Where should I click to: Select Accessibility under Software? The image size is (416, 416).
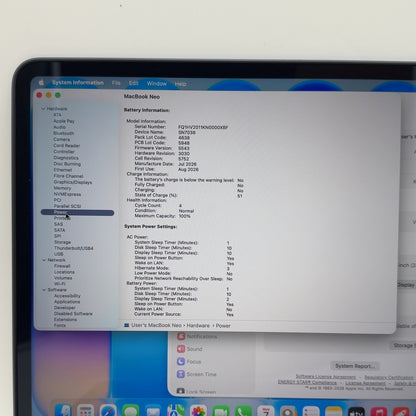pyautogui.click(x=67, y=296)
